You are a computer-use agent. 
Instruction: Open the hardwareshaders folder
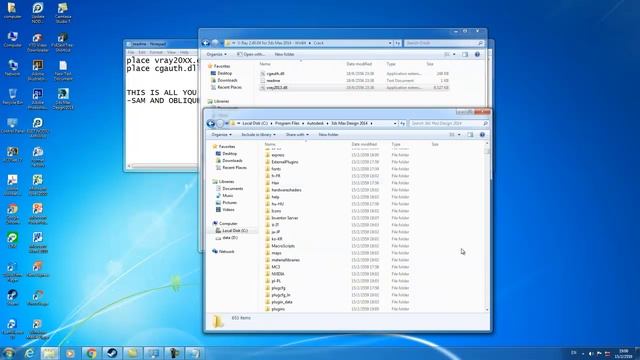click(286, 190)
